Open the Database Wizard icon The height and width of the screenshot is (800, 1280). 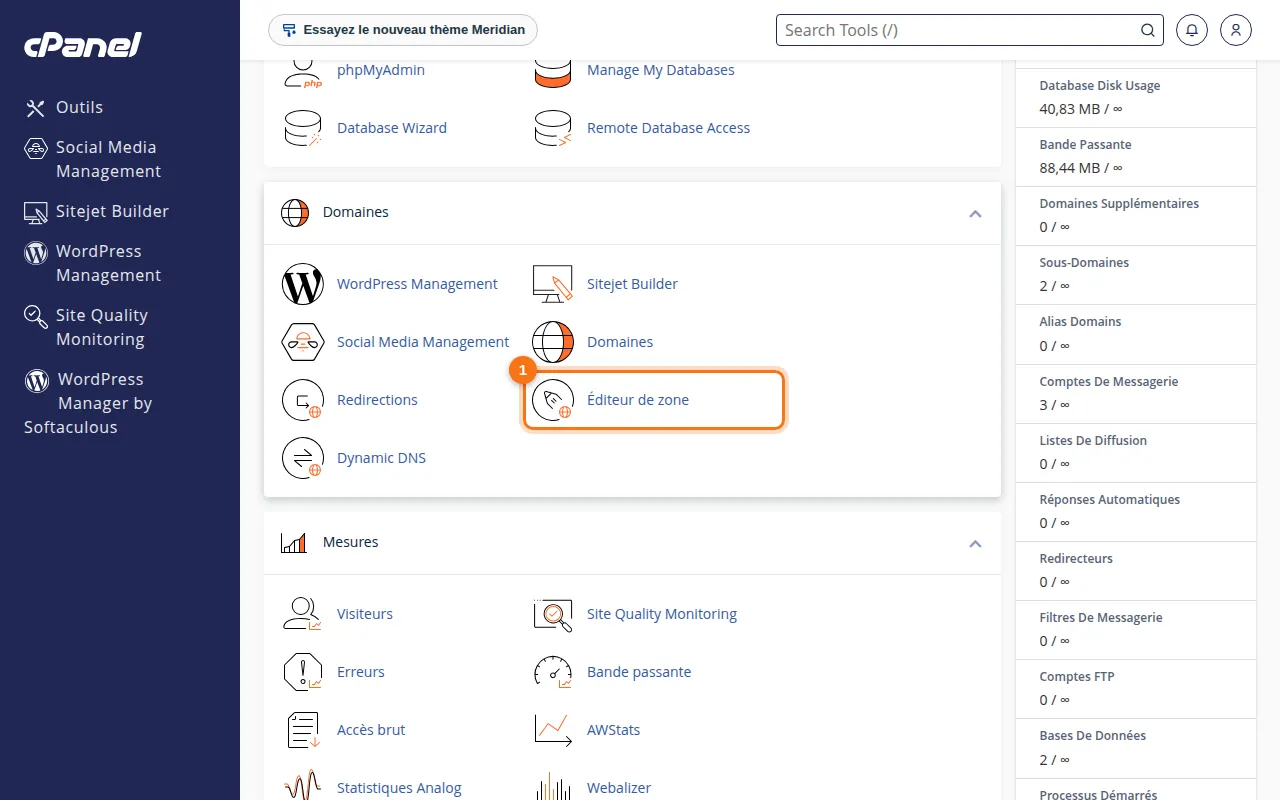[303, 128]
